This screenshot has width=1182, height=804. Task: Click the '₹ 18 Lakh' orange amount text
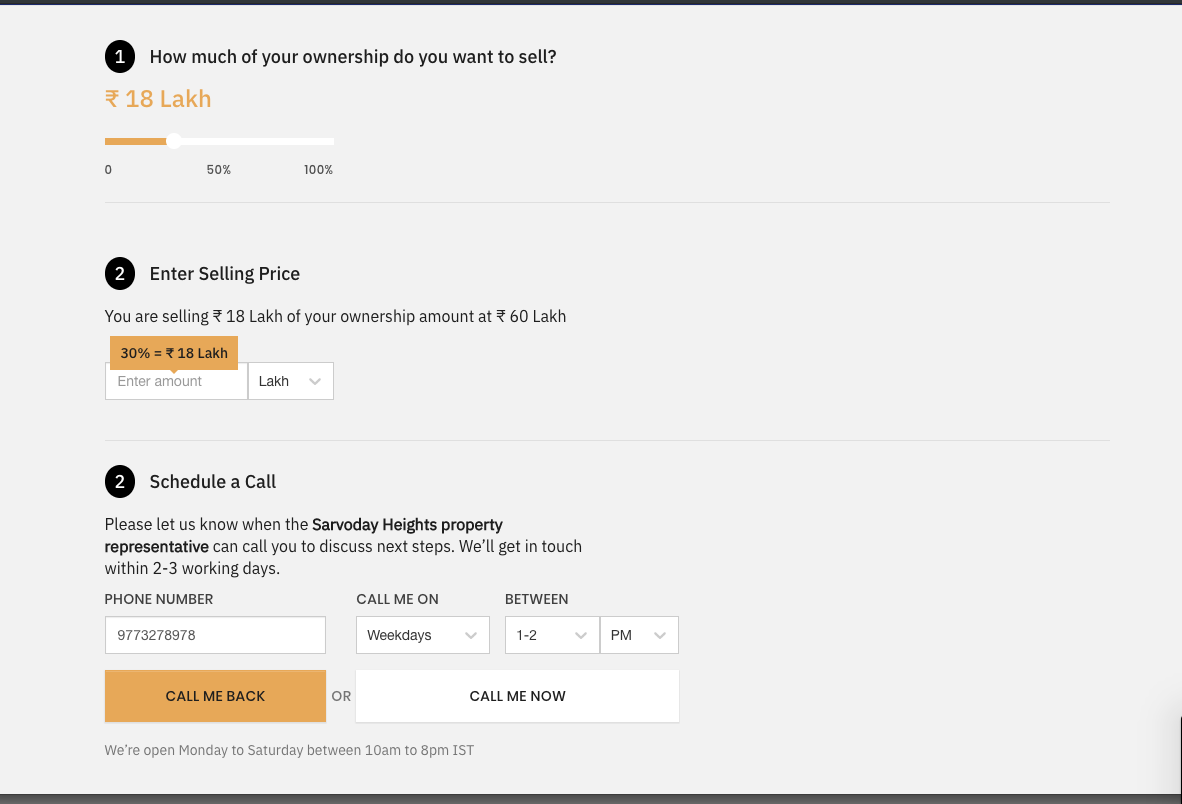pos(158,99)
